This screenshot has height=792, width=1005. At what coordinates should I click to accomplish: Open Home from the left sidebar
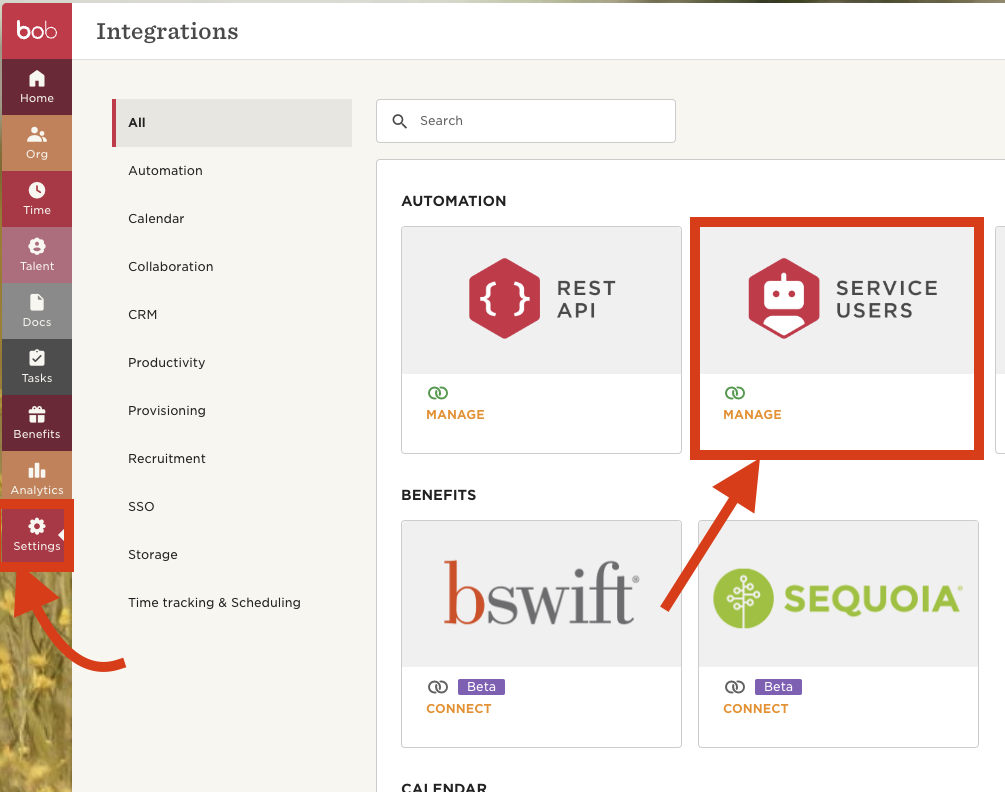(37, 87)
